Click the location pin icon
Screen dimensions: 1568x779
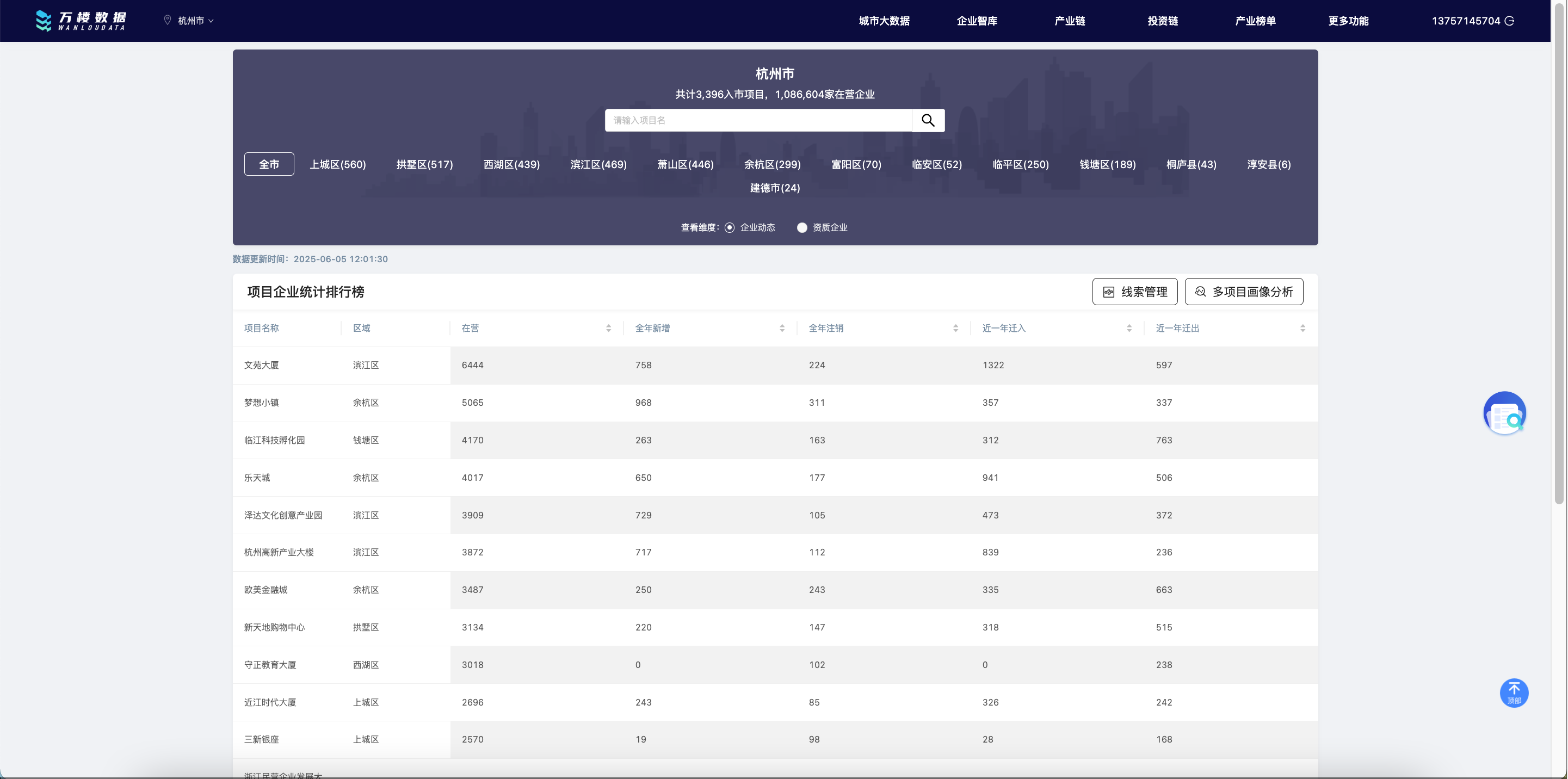pos(168,20)
